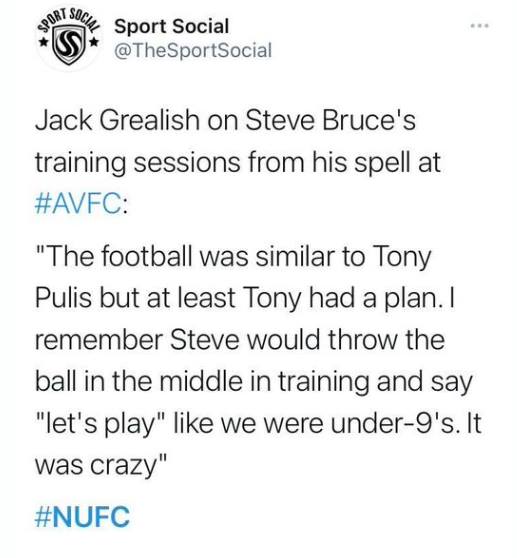Follow the #AVFC hashtag

point(78,205)
